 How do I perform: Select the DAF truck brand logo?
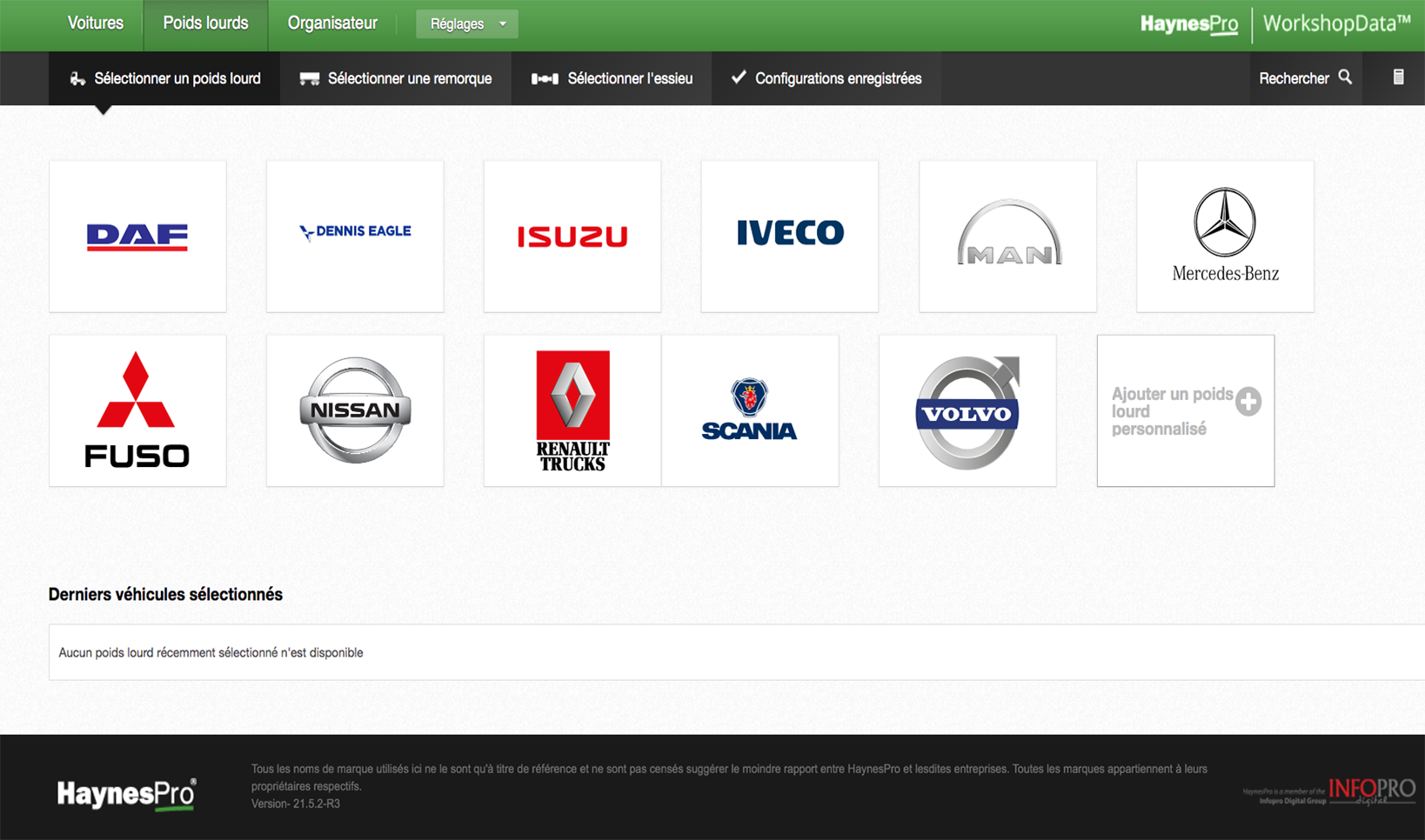coord(137,236)
